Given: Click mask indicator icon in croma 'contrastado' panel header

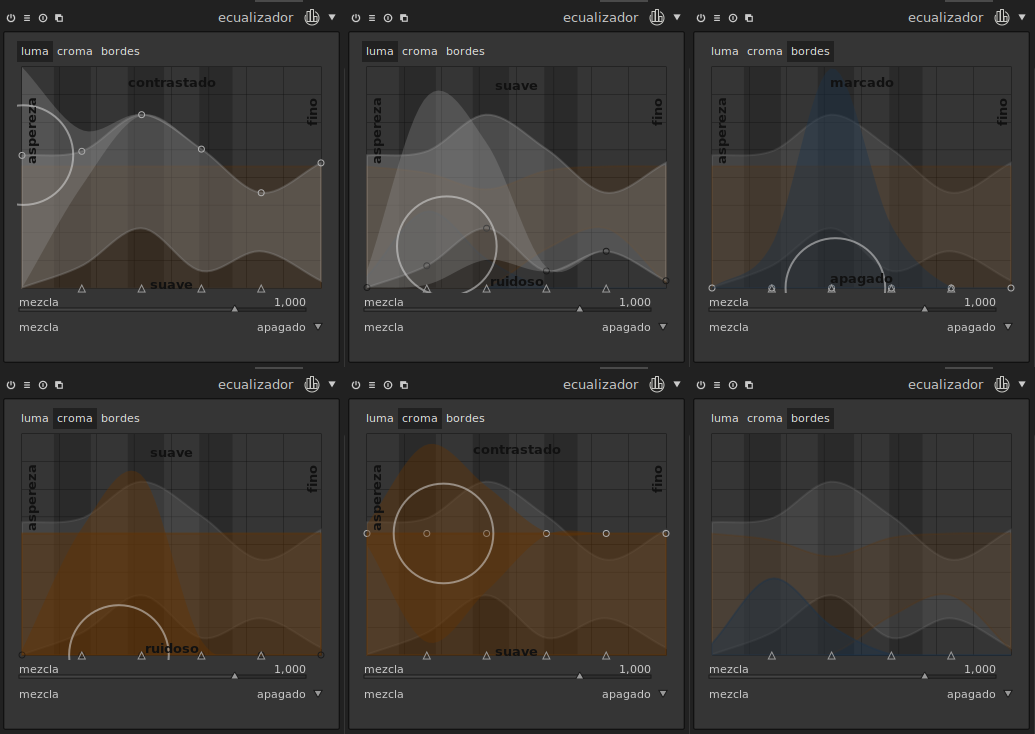Looking at the screenshot, I should (657, 384).
